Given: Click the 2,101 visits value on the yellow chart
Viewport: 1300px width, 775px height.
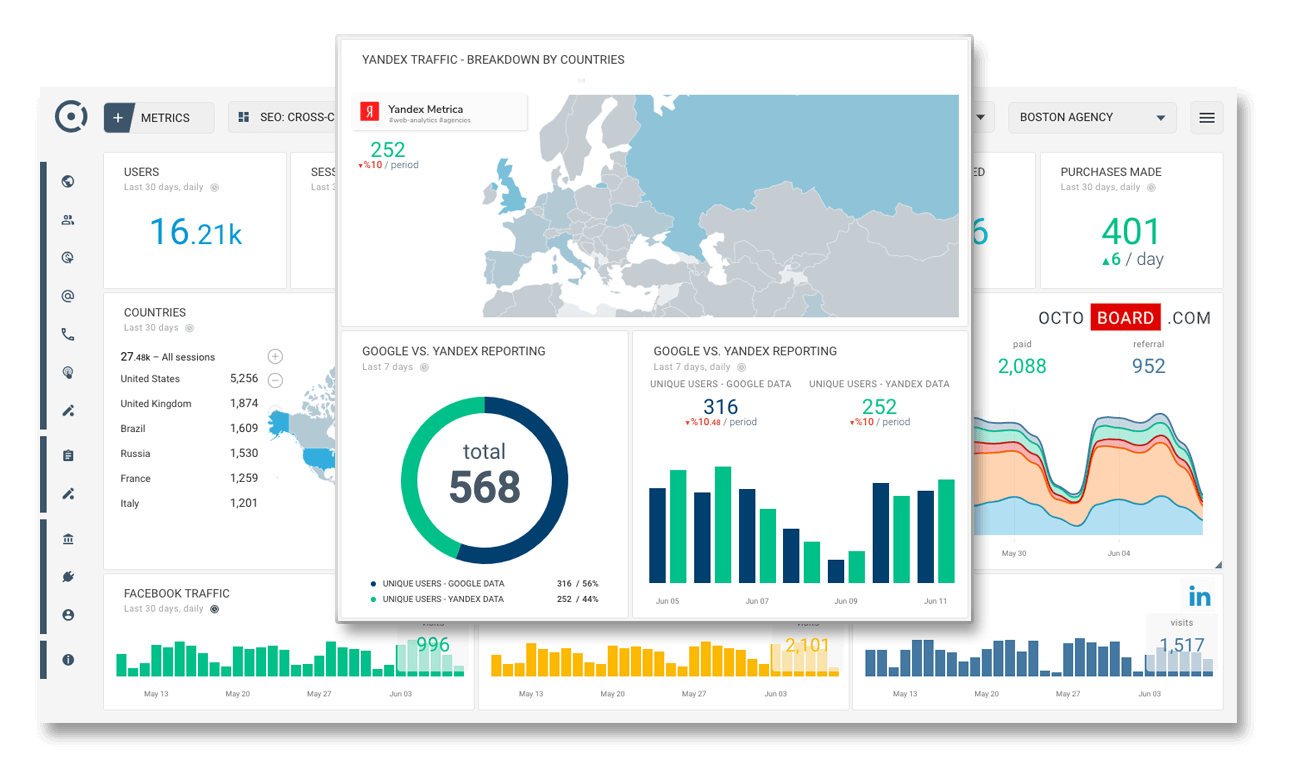Looking at the screenshot, I should [x=807, y=645].
